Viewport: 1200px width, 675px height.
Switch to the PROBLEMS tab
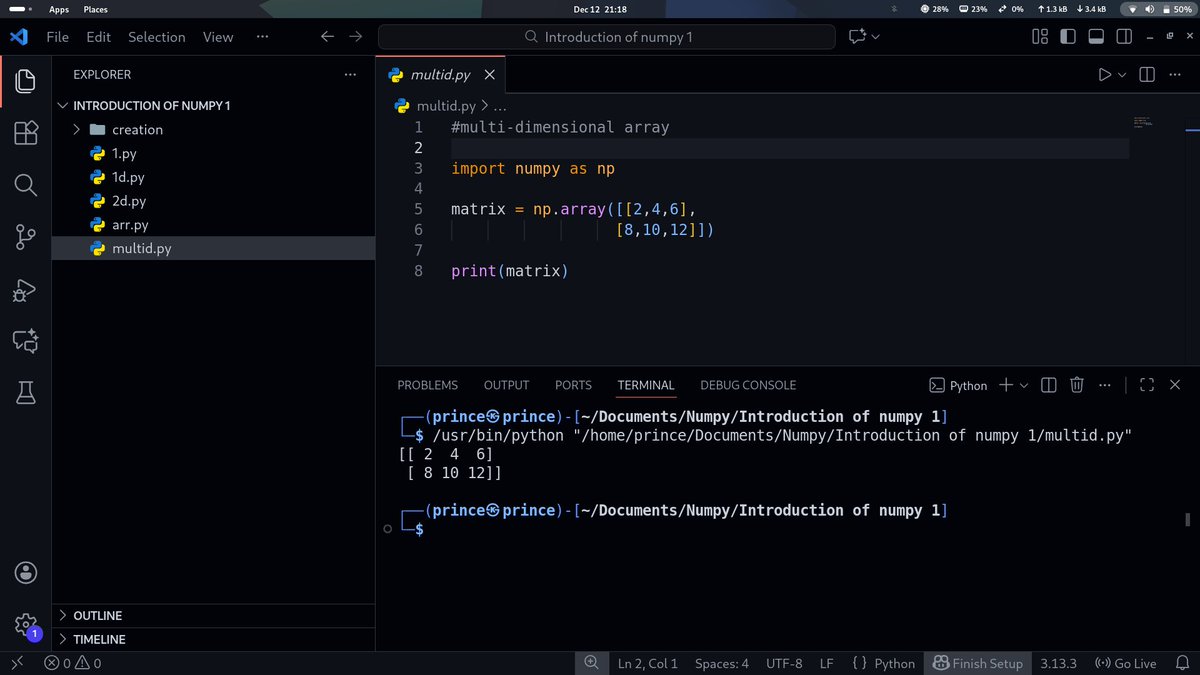point(428,385)
